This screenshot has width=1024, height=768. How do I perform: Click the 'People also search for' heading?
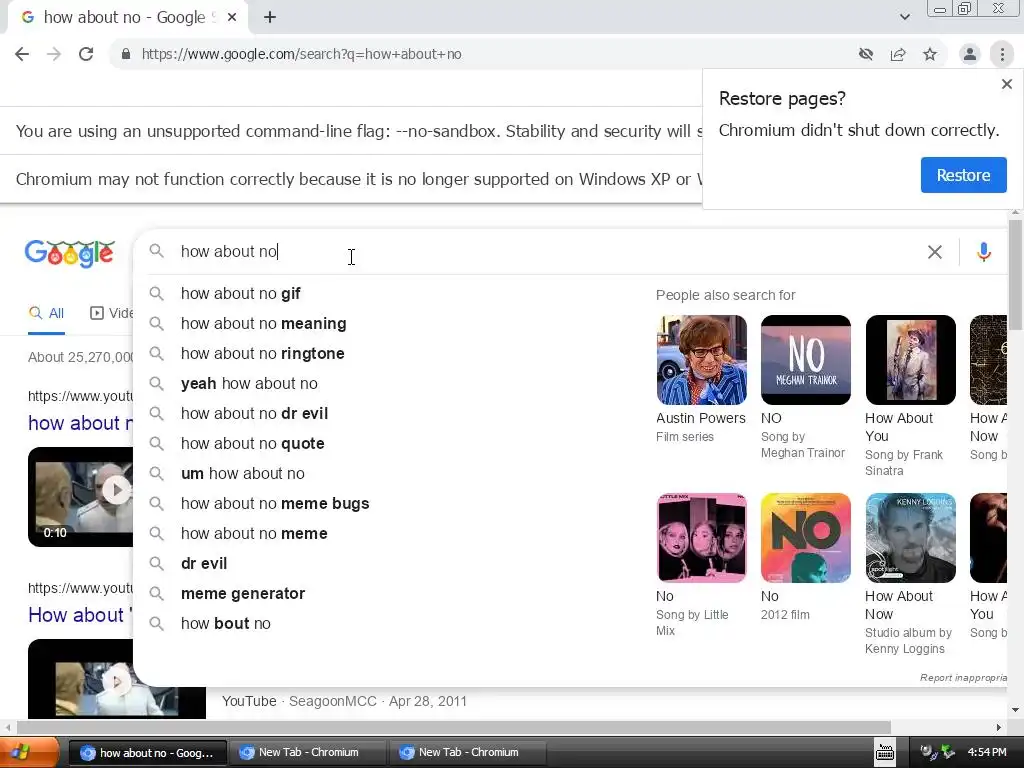tap(726, 295)
